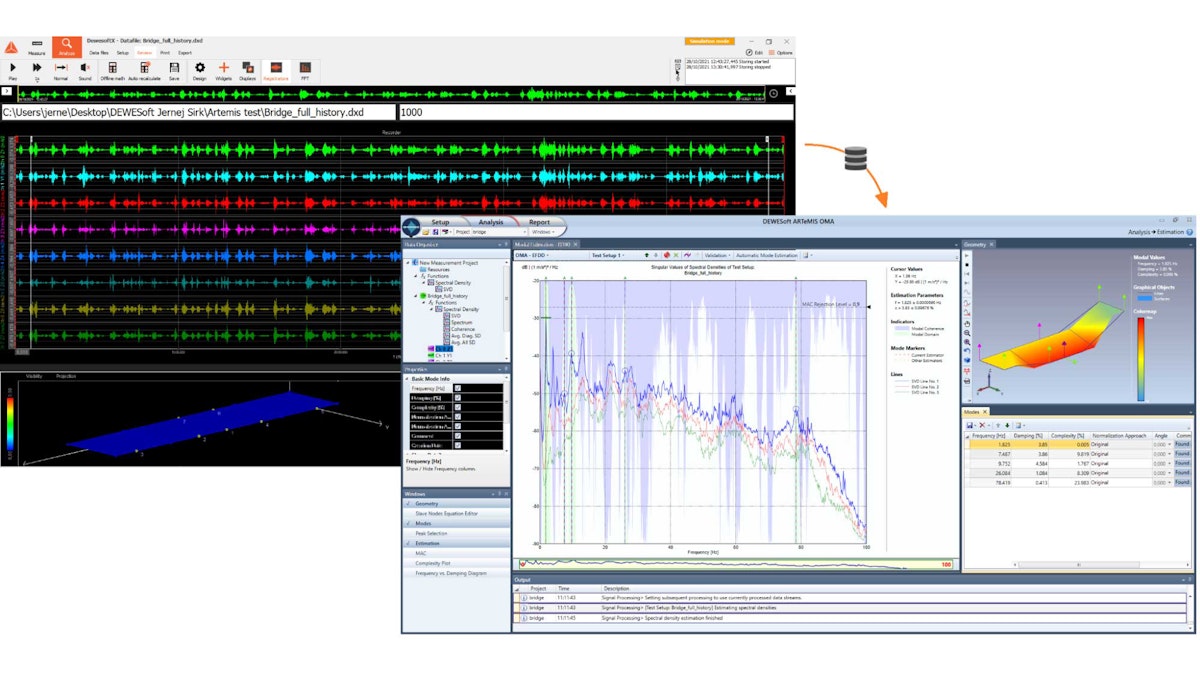
Task: Click the Auto-recalculate icon
Action: tap(145, 69)
